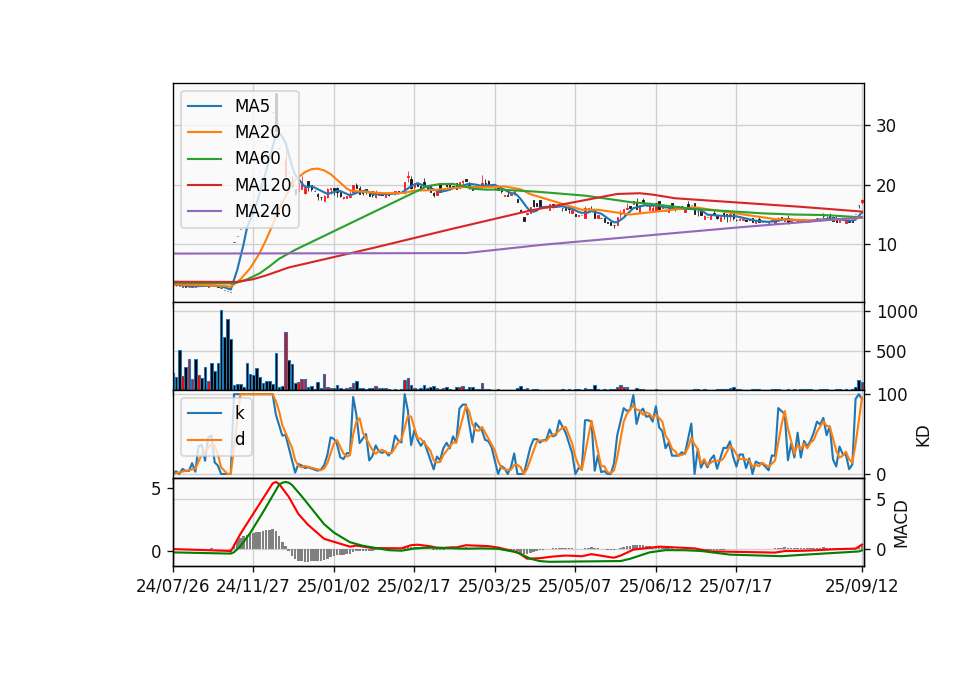Click the volume axis value 500

[891, 352]
